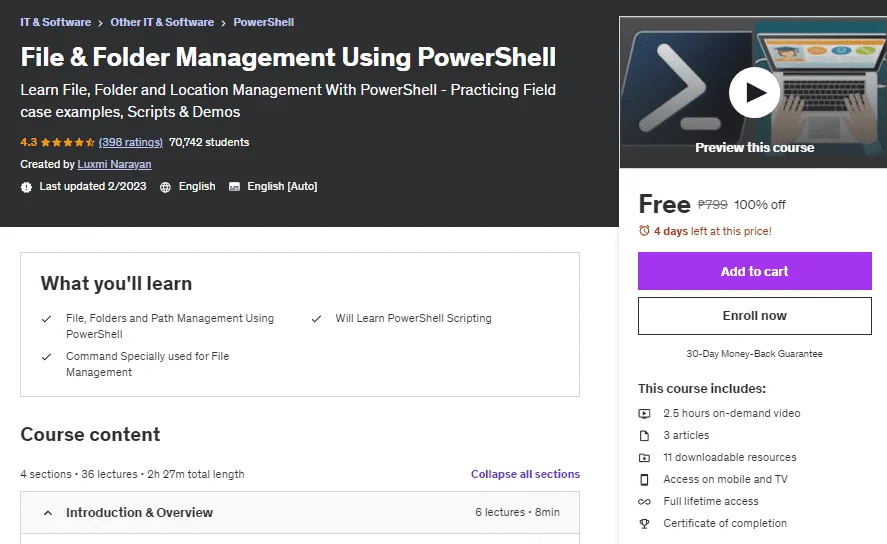Click the 6 lectures • 8min text

coord(517,512)
